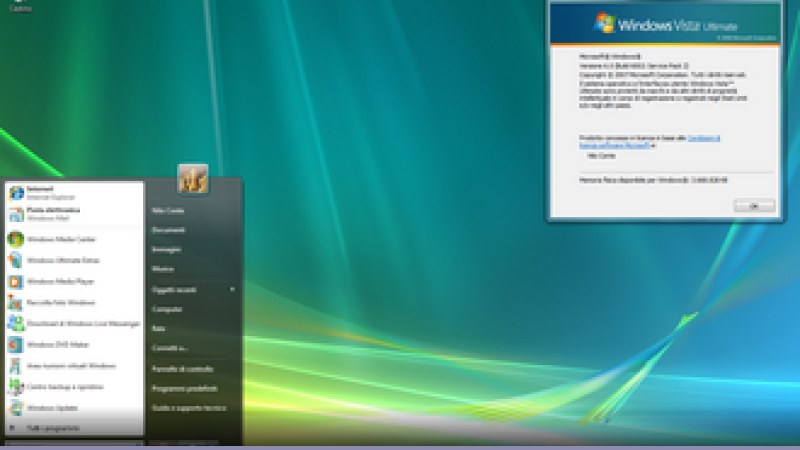Viewport: 800px width, 450px height.
Task: Open Download di Windows Live Messenger
Action: 74,323
